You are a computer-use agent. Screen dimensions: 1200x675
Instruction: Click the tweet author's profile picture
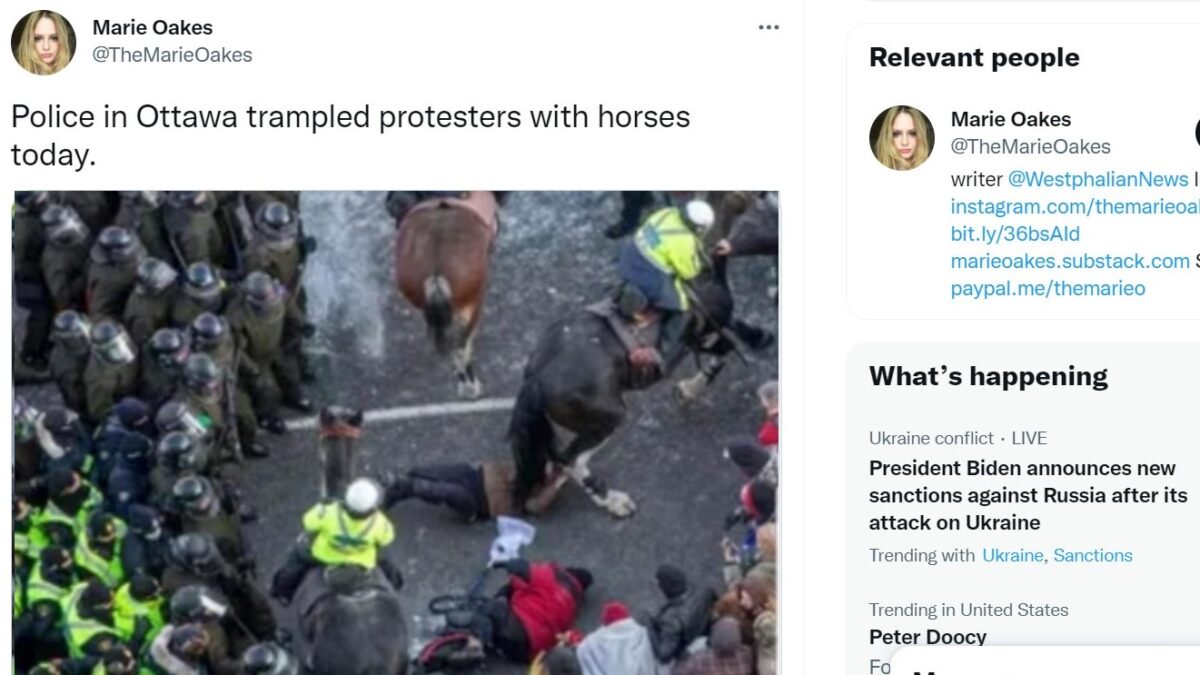43,42
